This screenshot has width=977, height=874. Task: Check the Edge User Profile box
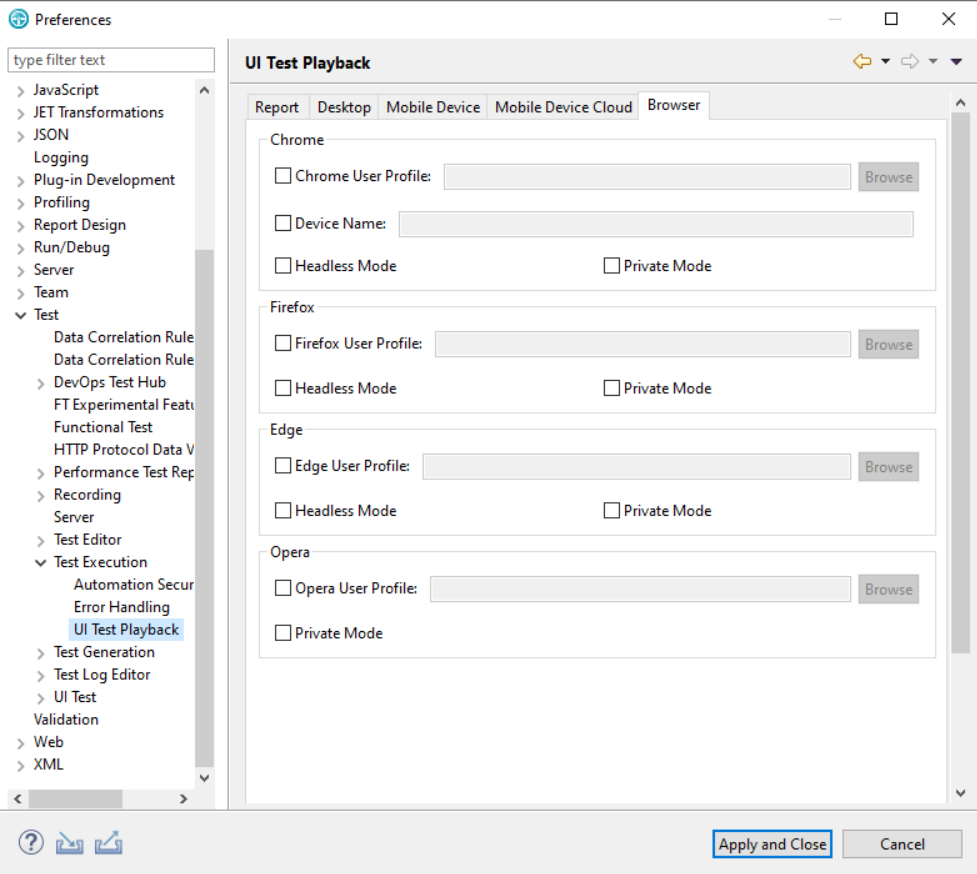283,466
